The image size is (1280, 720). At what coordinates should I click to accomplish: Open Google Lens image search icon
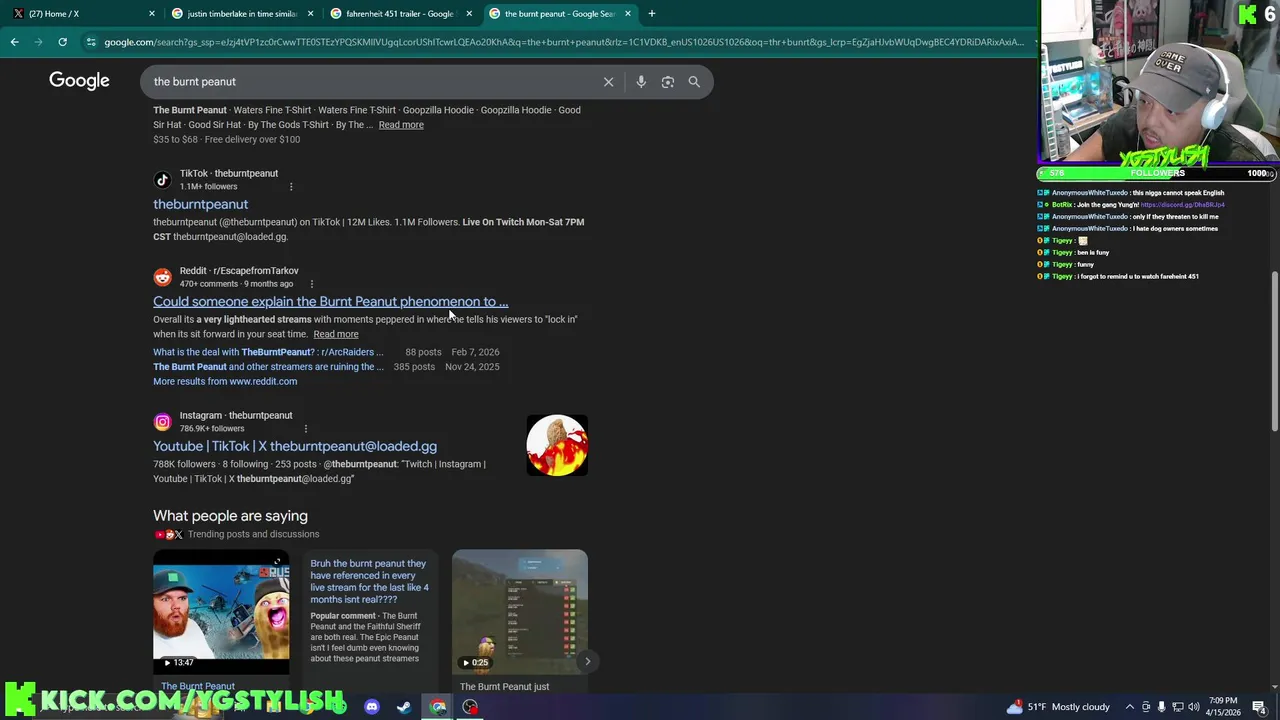tap(668, 82)
